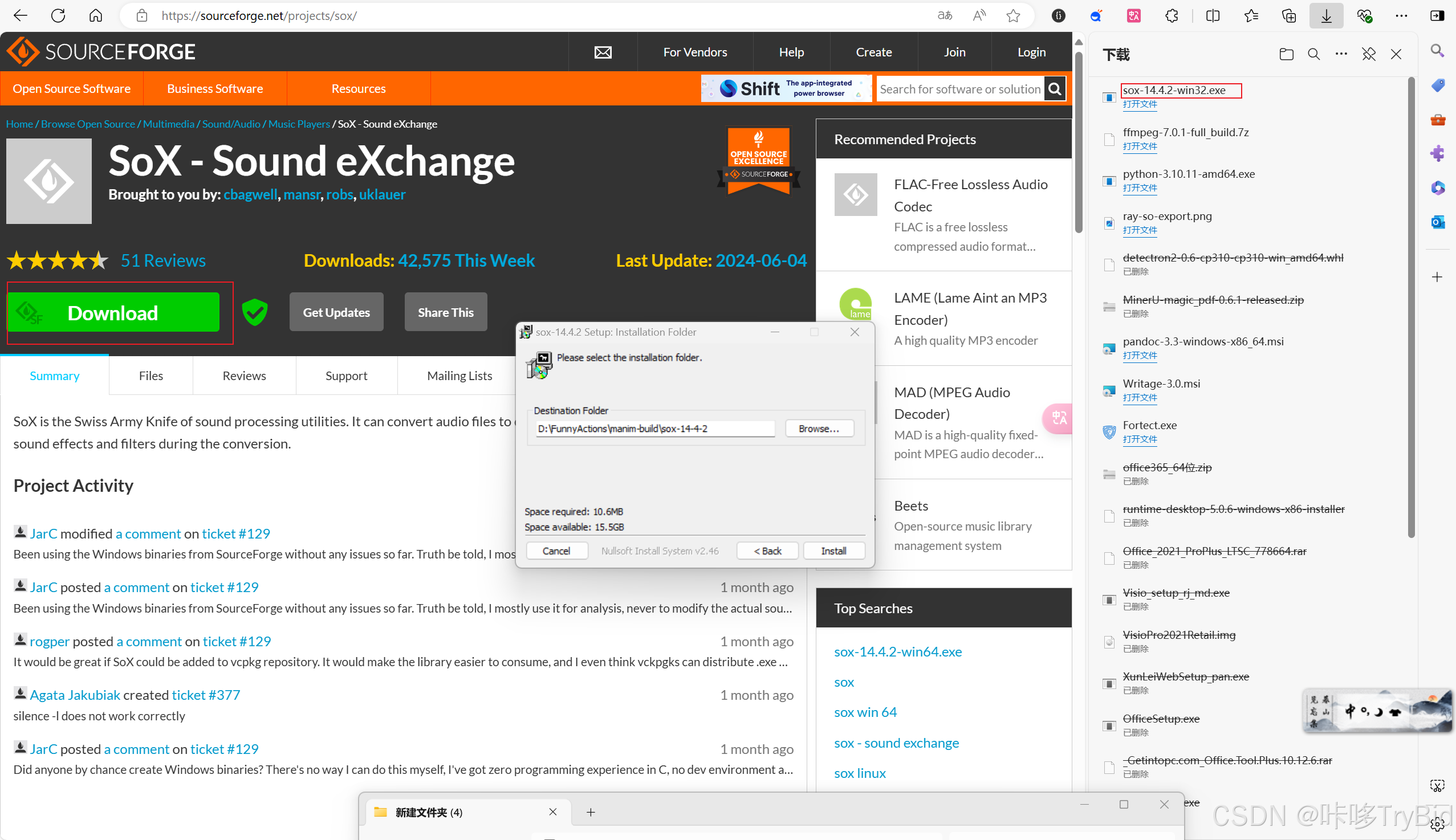
Task: Open the Login link
Action: [x=1031, y=52]
